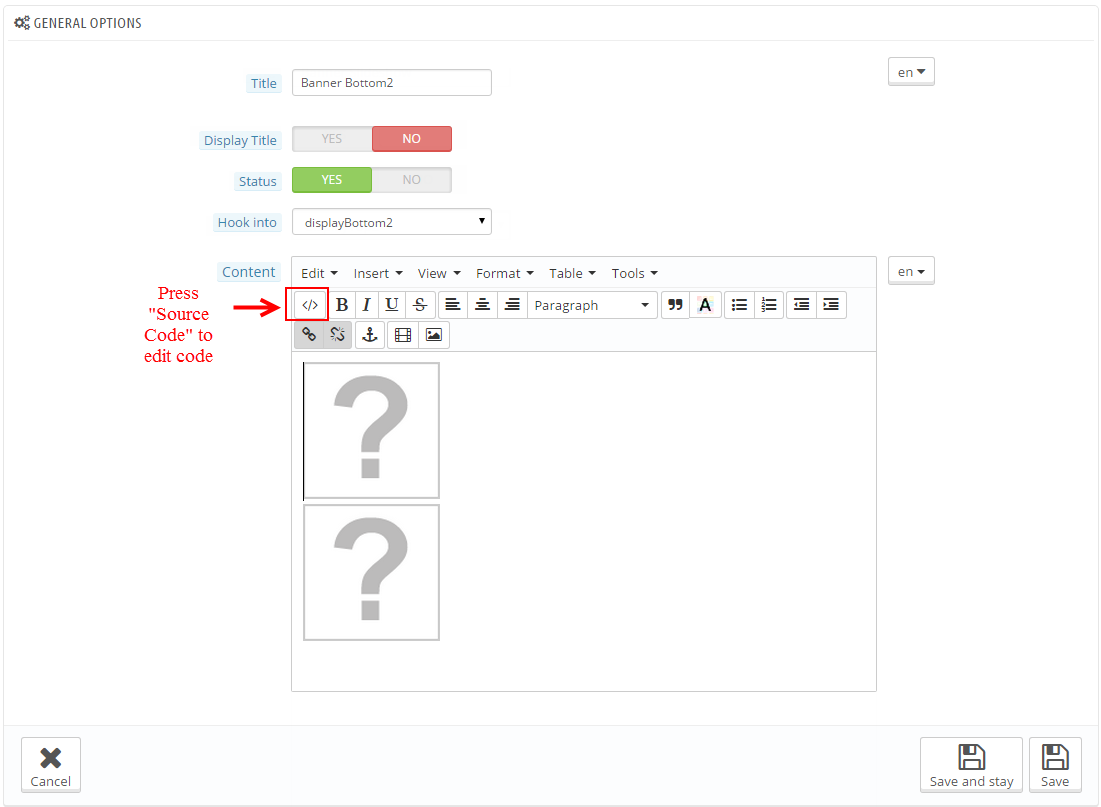Image resolution: width=1101 pixels, height=807 pixels.
Task: Open the Hook into dropdown
Action: pyautogui.click(x=391, y=222)
